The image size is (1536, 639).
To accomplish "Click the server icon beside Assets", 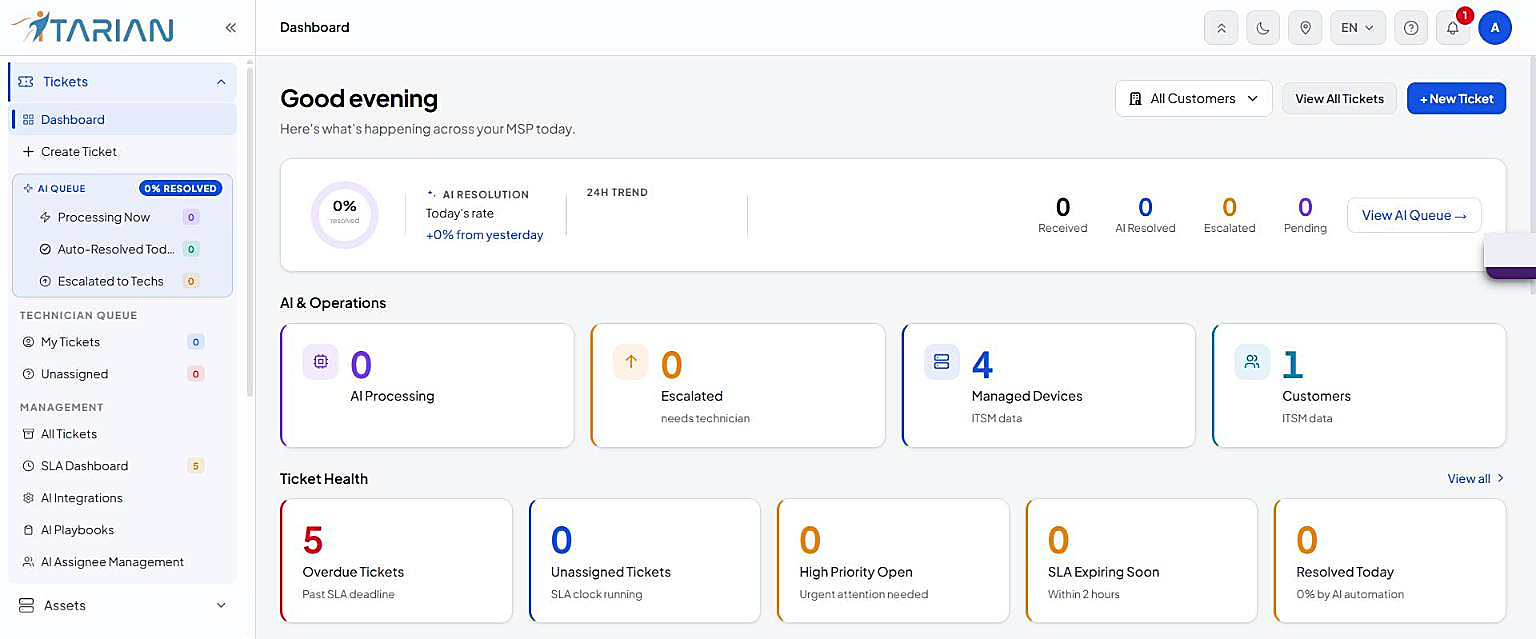I will 26,605.
